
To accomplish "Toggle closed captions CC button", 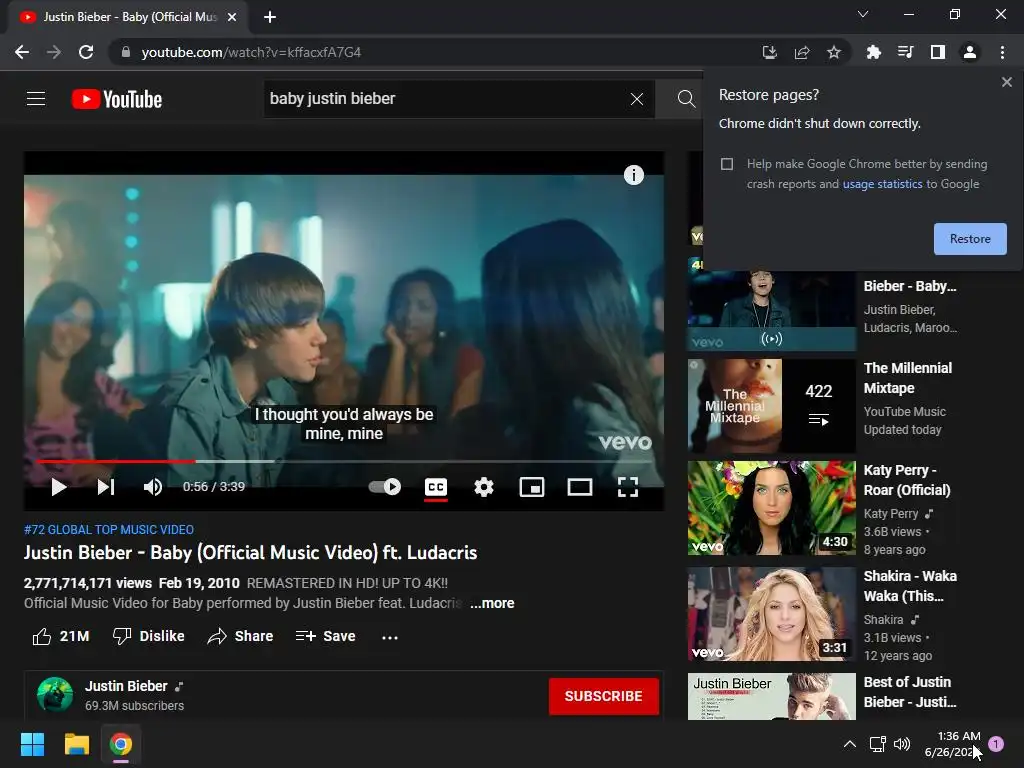I will tap(436, 487).
